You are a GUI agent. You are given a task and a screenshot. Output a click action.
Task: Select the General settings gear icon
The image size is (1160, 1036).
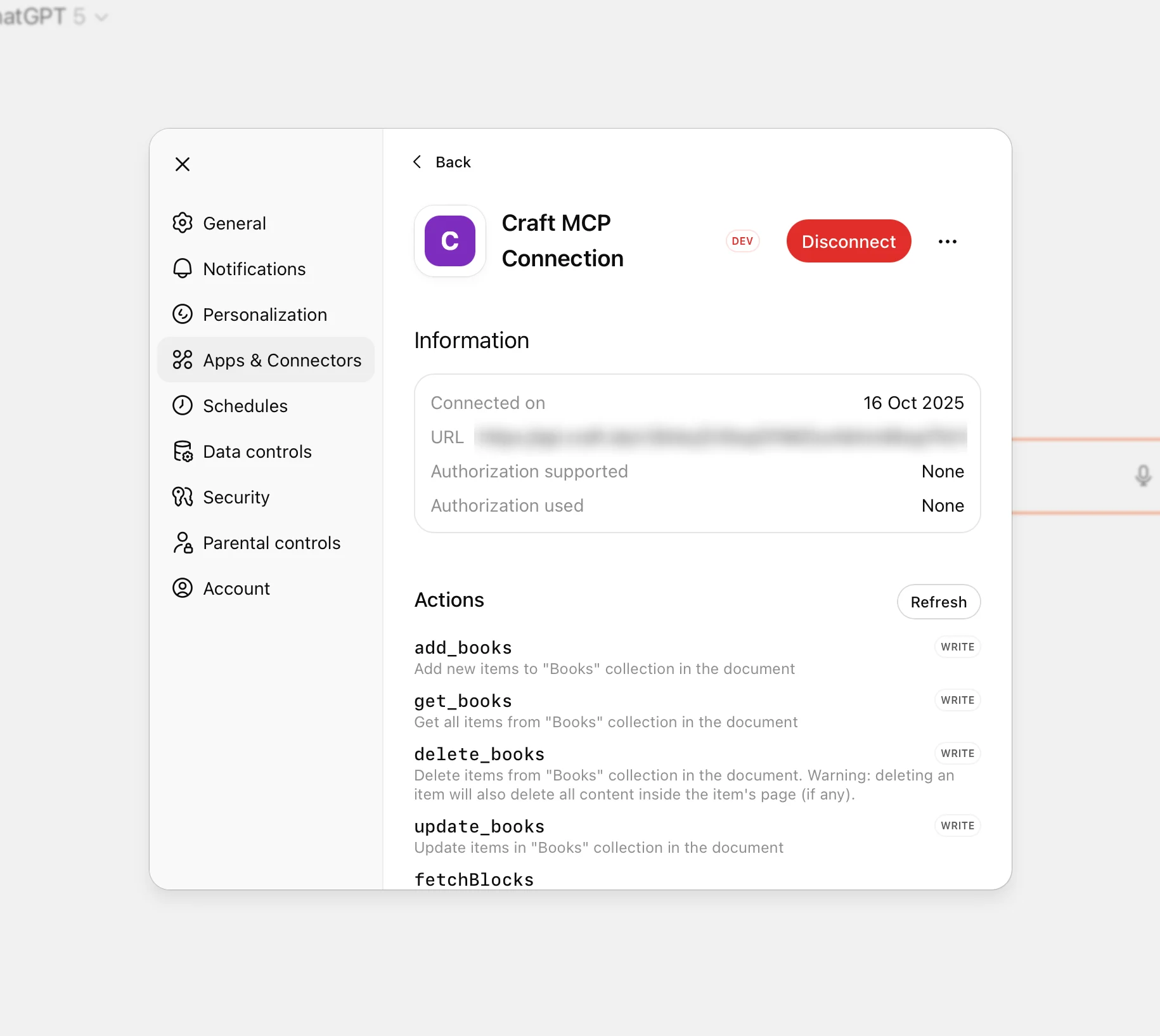183,223
